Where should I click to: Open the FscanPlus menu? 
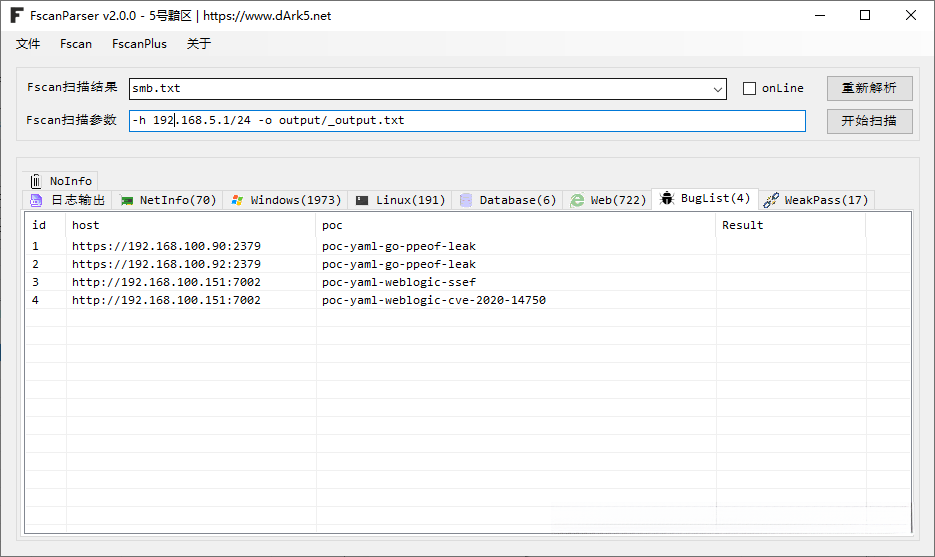click(140, 44)
